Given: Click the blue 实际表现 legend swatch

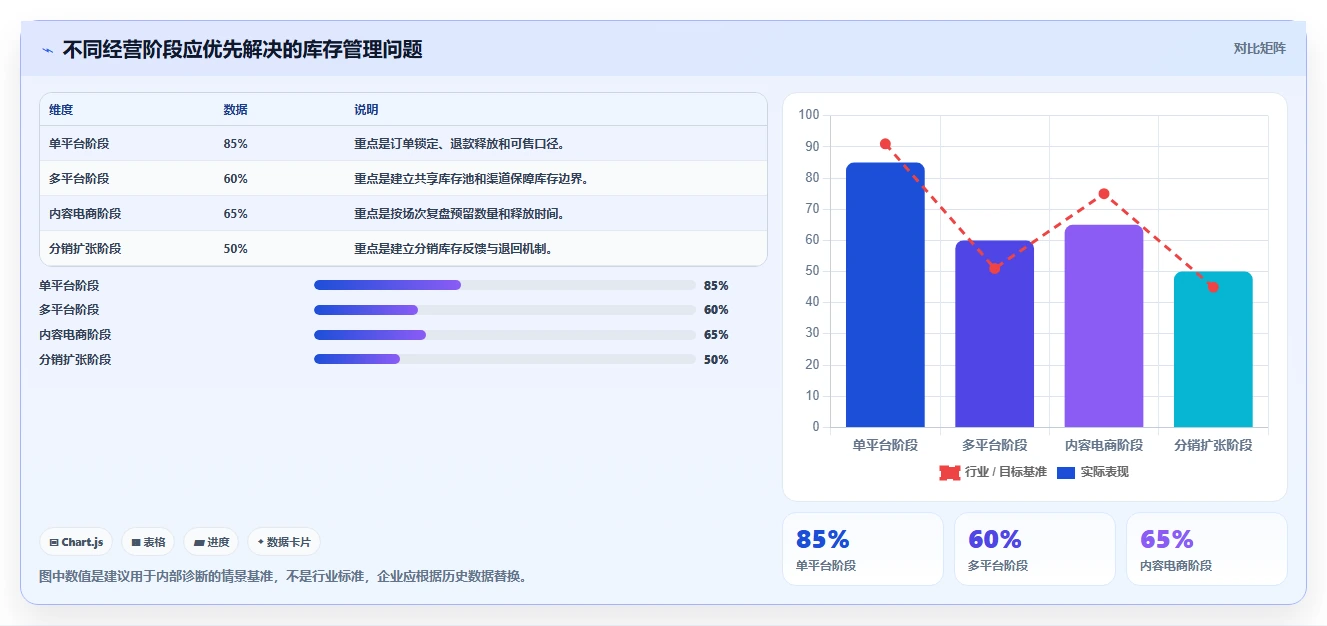Looking at the screenshot, I should point(1065,472).
